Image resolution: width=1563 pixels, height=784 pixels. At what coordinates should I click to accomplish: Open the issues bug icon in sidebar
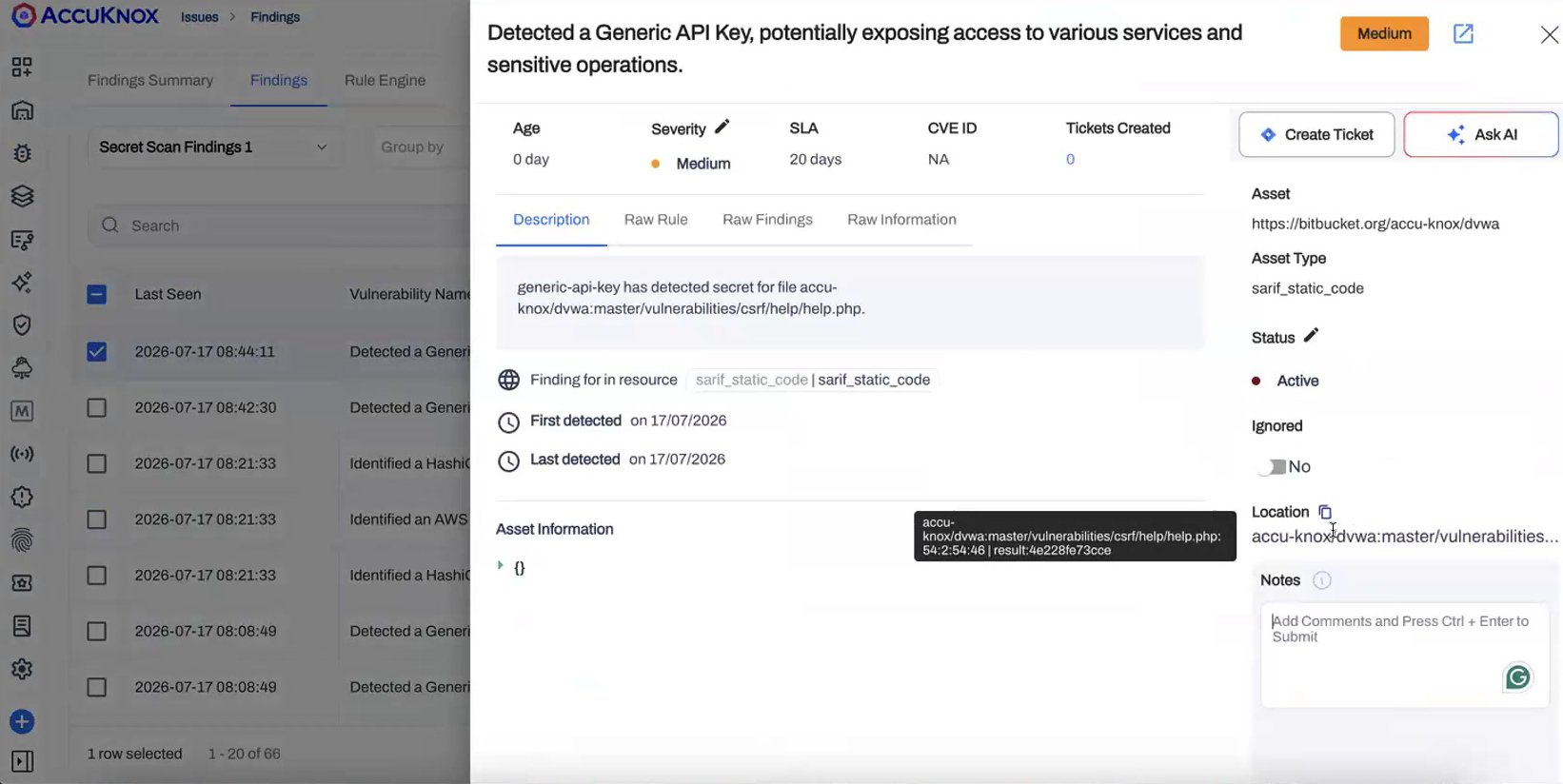(22, 153)
